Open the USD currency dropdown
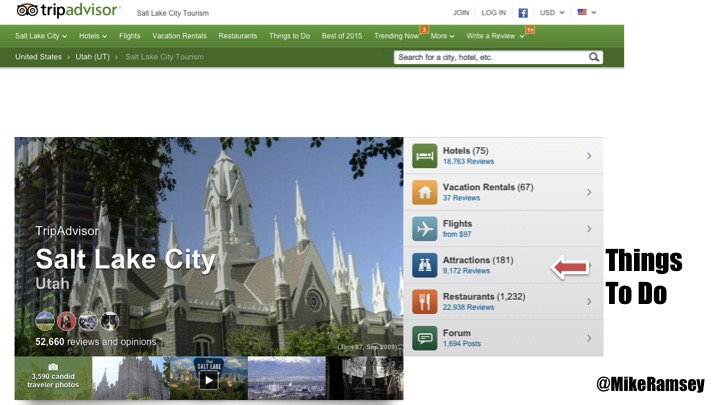The image size is (720, 405). coord(552,13)
